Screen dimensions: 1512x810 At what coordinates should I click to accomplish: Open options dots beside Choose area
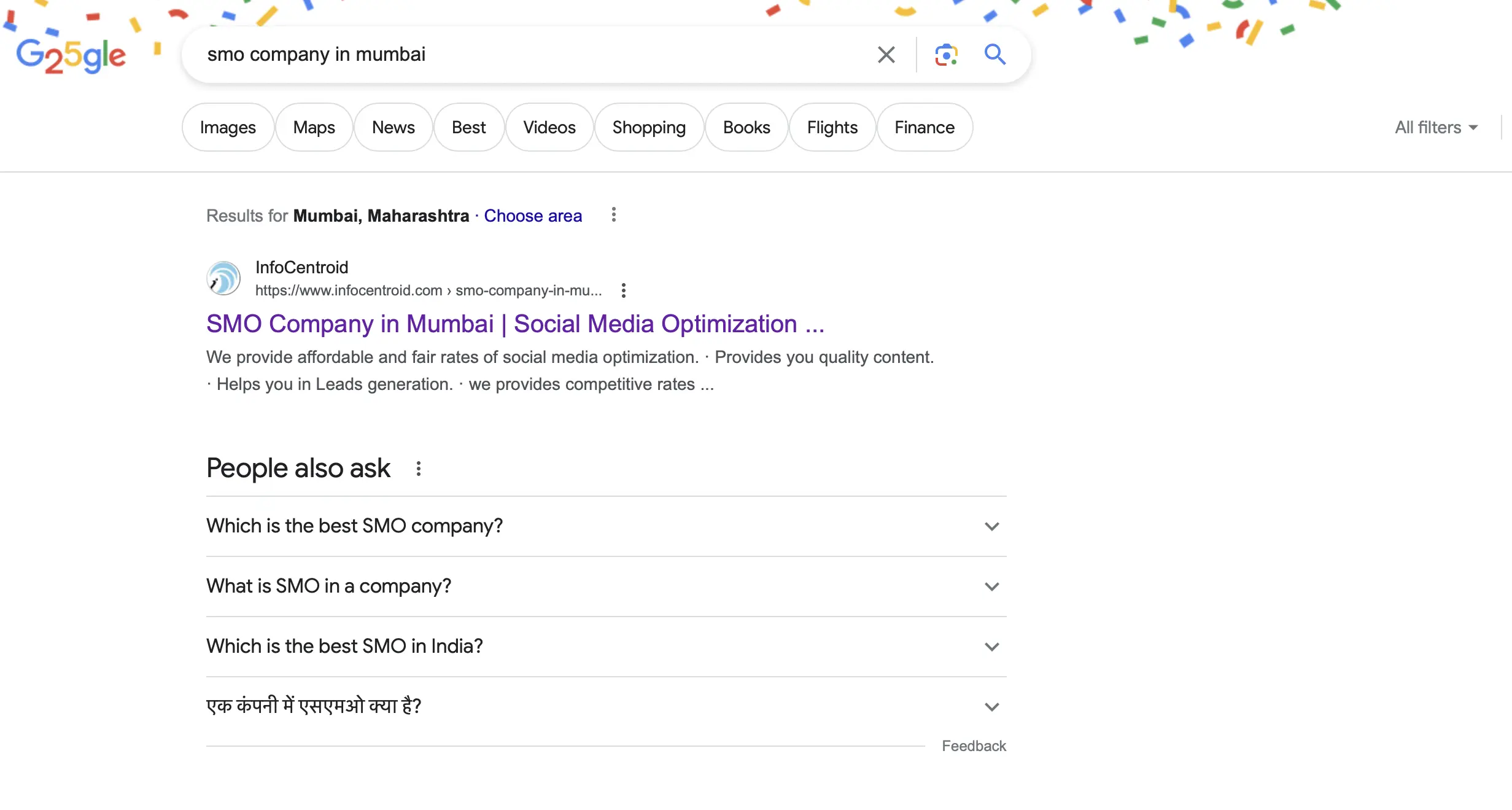tap(613, 215)
